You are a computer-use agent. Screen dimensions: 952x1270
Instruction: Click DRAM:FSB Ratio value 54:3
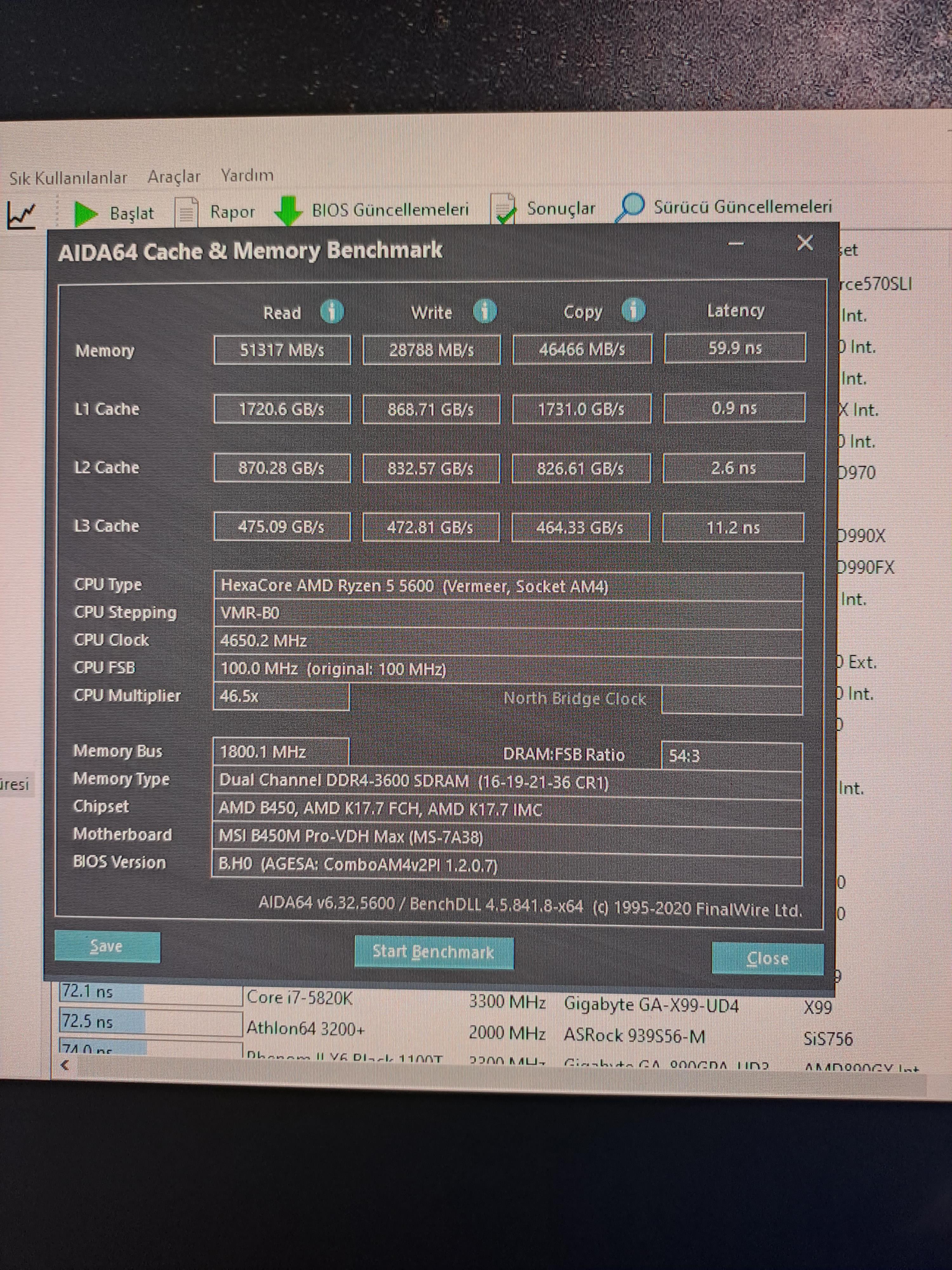(x=732, y=756)
